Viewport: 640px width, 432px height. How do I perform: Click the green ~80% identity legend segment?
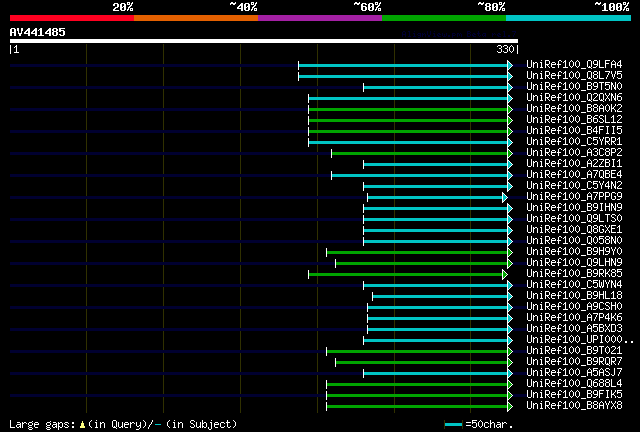pos(444,18)
